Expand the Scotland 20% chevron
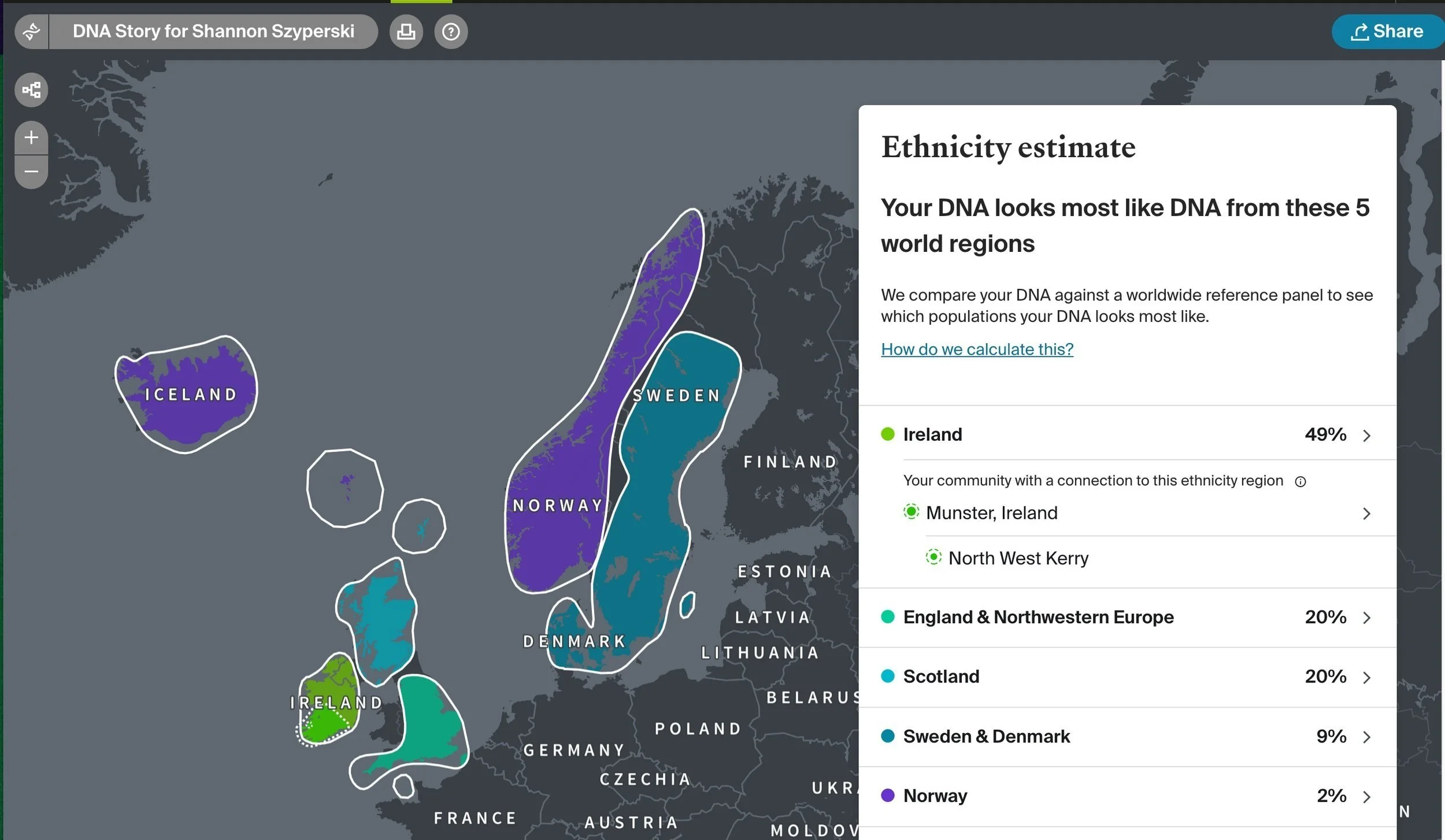This screenshot has height=840, width=1445. [1366, 677]
